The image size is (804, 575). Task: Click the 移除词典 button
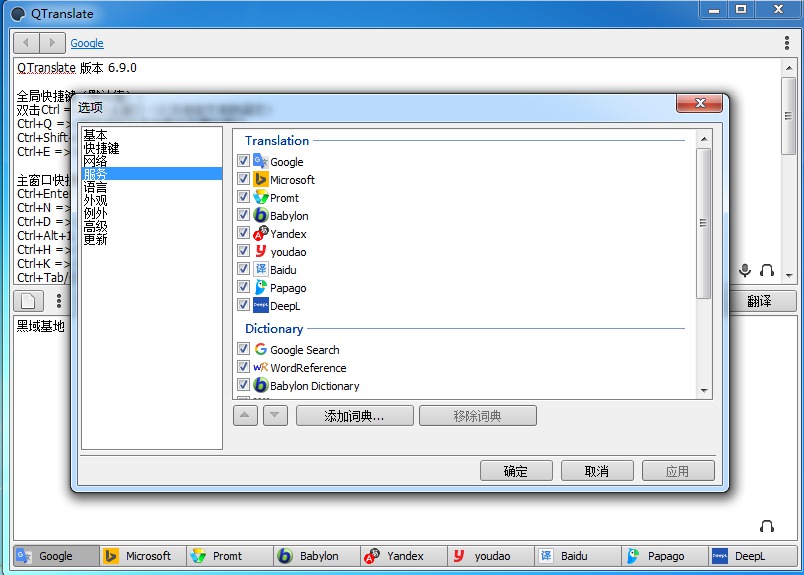[x=478, y=415]
